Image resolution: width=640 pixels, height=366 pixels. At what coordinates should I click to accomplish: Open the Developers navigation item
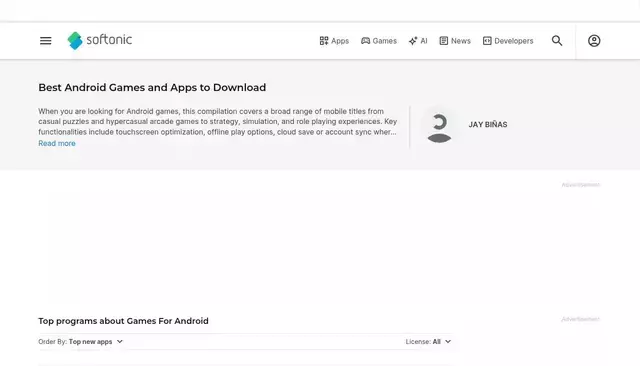tap(508, 41)
